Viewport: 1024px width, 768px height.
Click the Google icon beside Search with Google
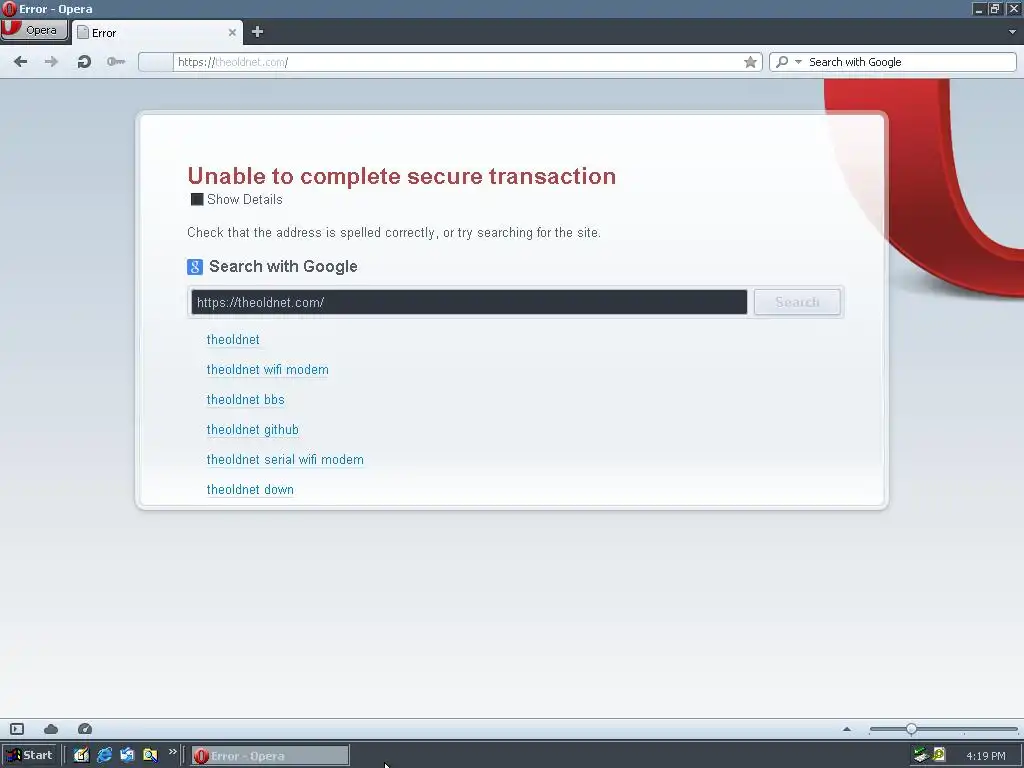click(x=195, y=266)
